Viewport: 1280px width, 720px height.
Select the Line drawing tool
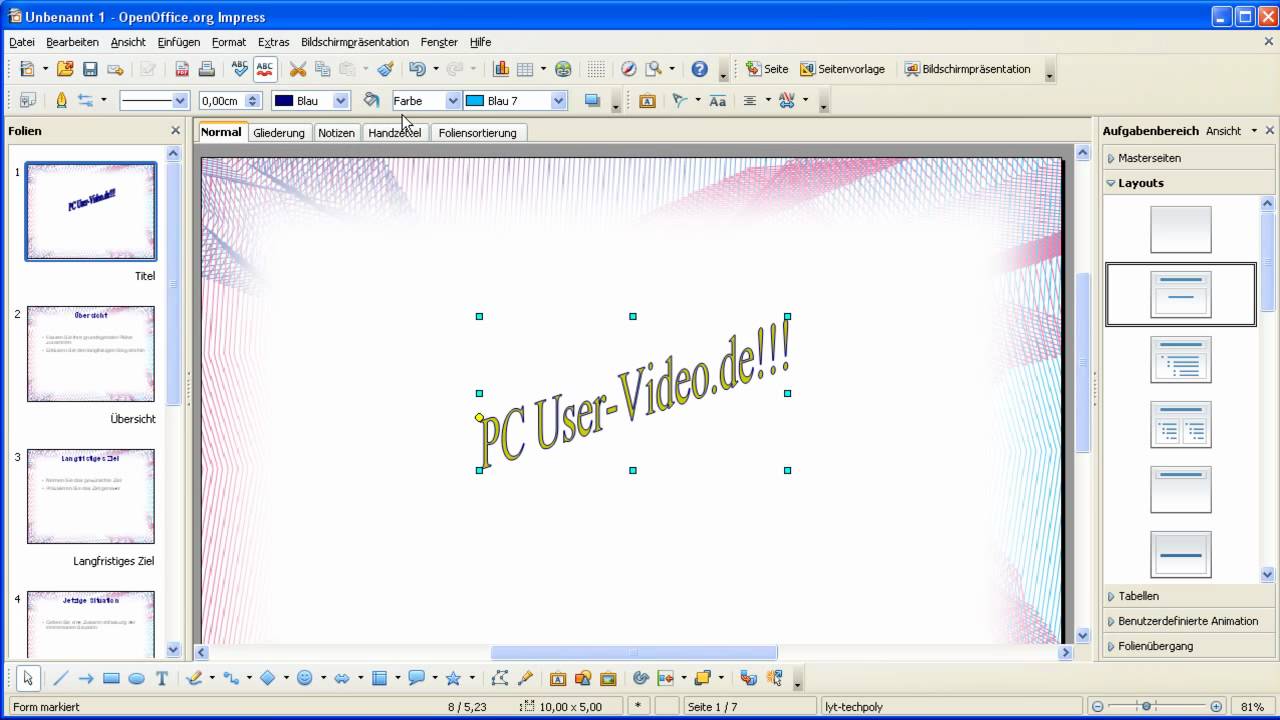(x=61, y=678)
